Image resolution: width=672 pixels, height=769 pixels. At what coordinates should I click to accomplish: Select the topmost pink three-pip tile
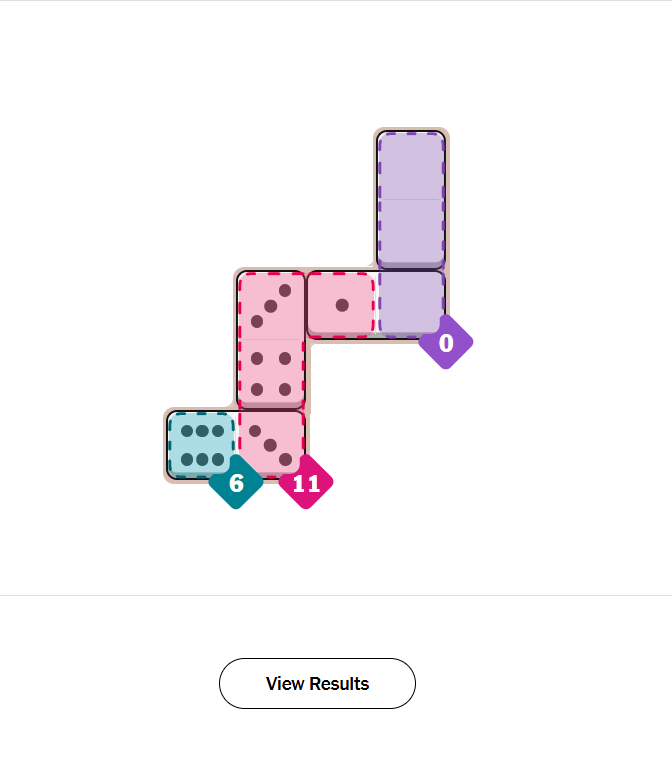[x=271, y=305]
